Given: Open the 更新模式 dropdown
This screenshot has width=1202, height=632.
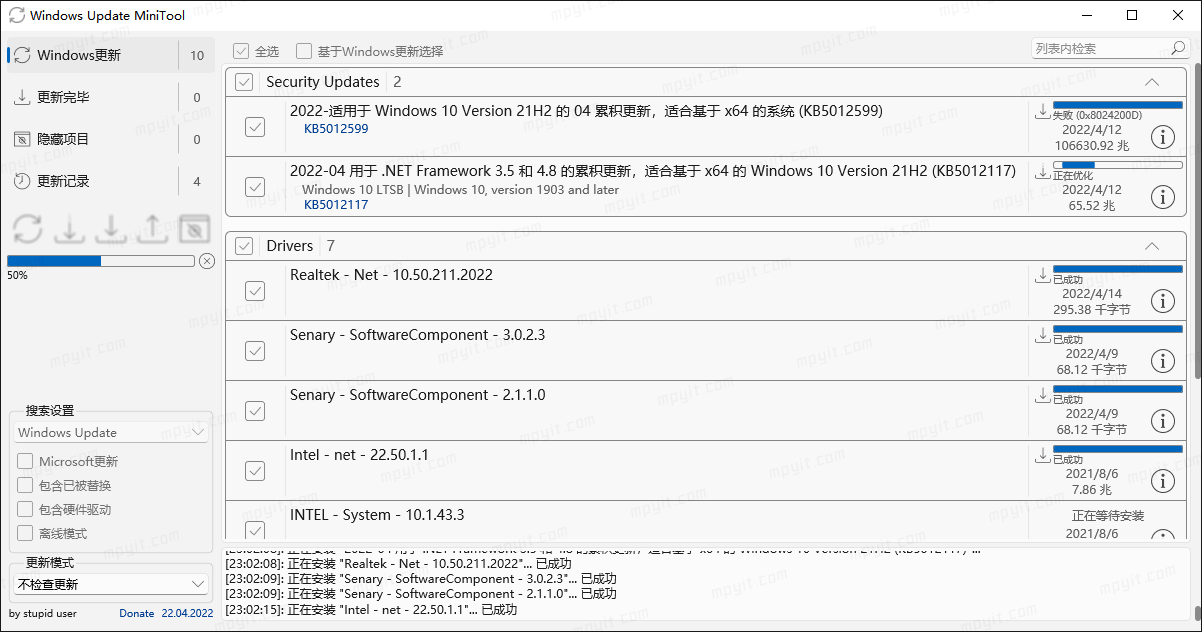Looking at the screenshot, I should (x=110, y=582).
